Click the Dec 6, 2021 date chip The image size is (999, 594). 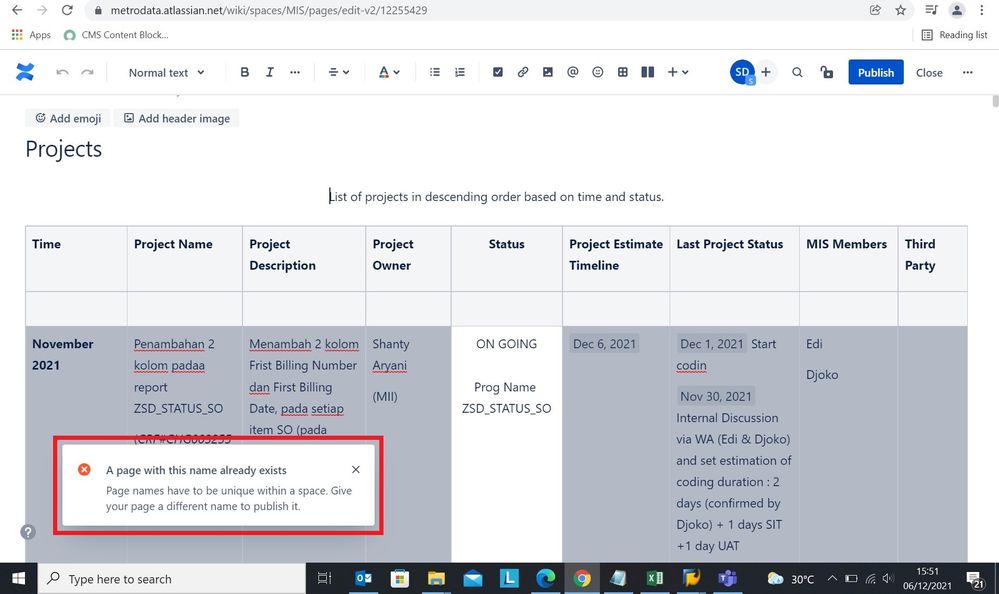pyautogui.click(x=604, y=344)
